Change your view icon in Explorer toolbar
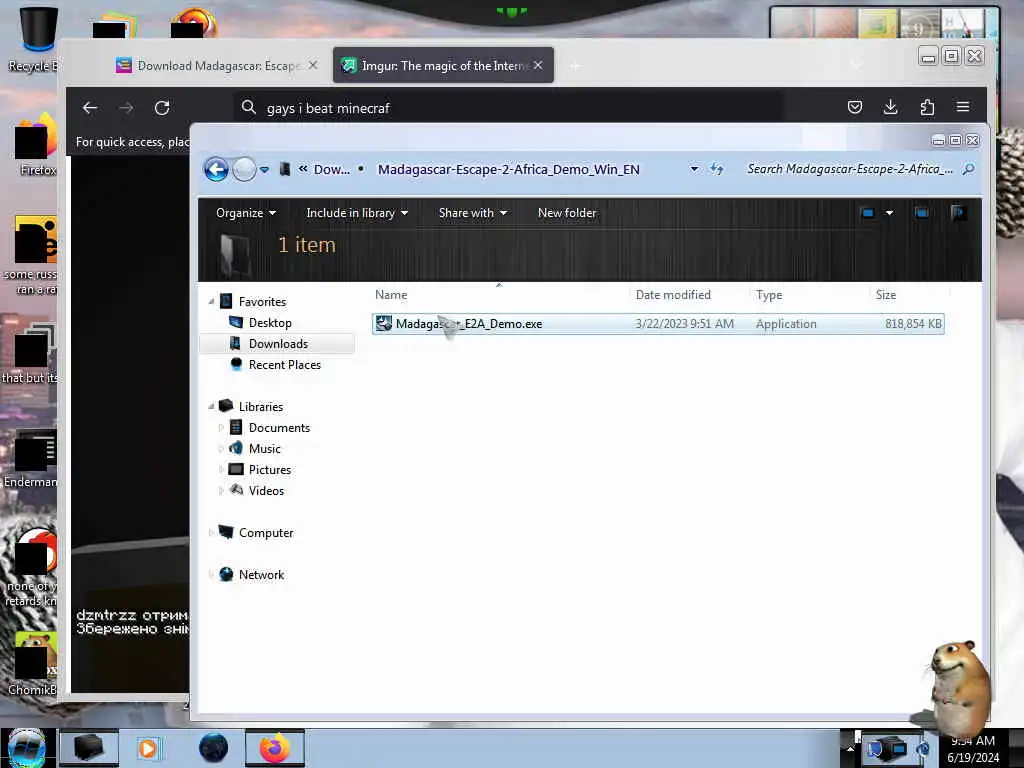The image size is (1024, 768). pyautogui.click(x=867, y=213)
